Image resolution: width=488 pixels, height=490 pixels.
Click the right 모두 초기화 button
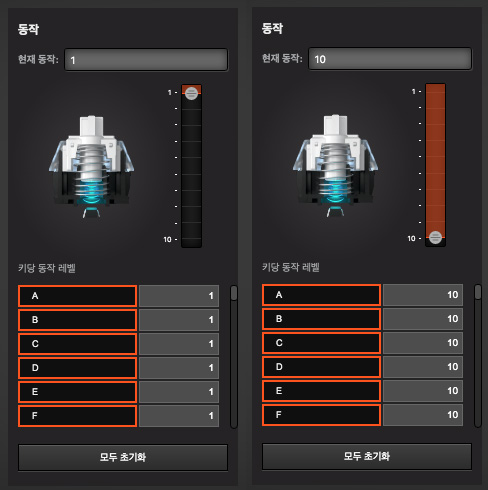pos(367,456)
